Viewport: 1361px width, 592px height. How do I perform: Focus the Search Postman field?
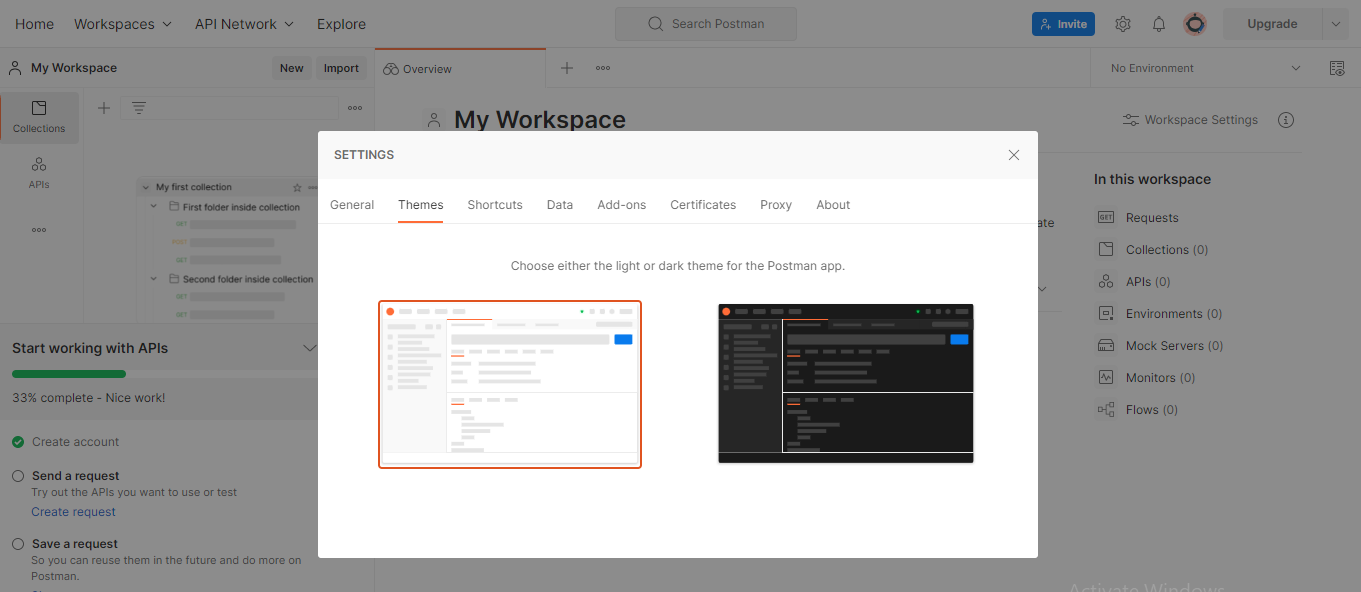(706, 24)
